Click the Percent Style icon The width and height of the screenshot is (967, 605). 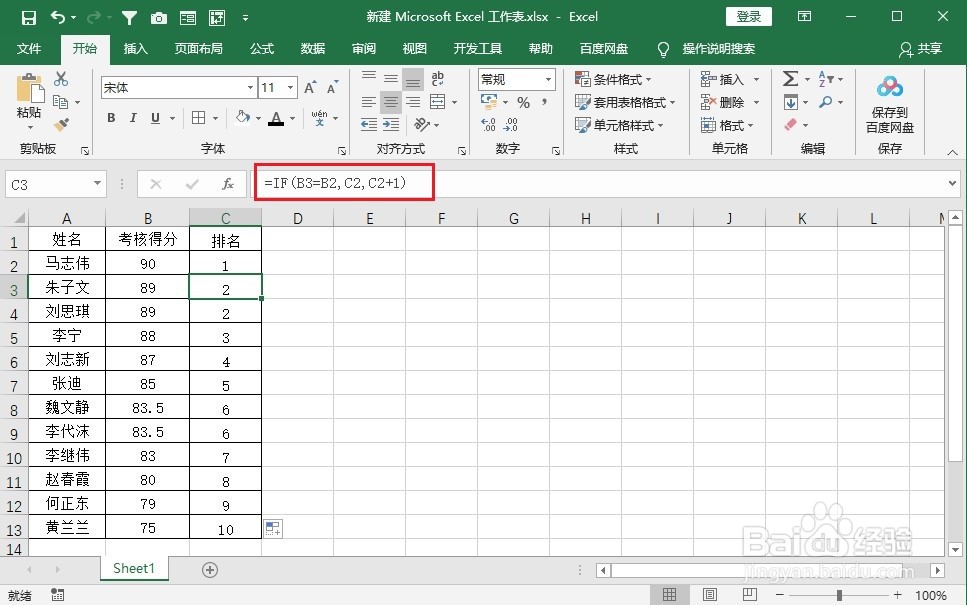point(524,102)
